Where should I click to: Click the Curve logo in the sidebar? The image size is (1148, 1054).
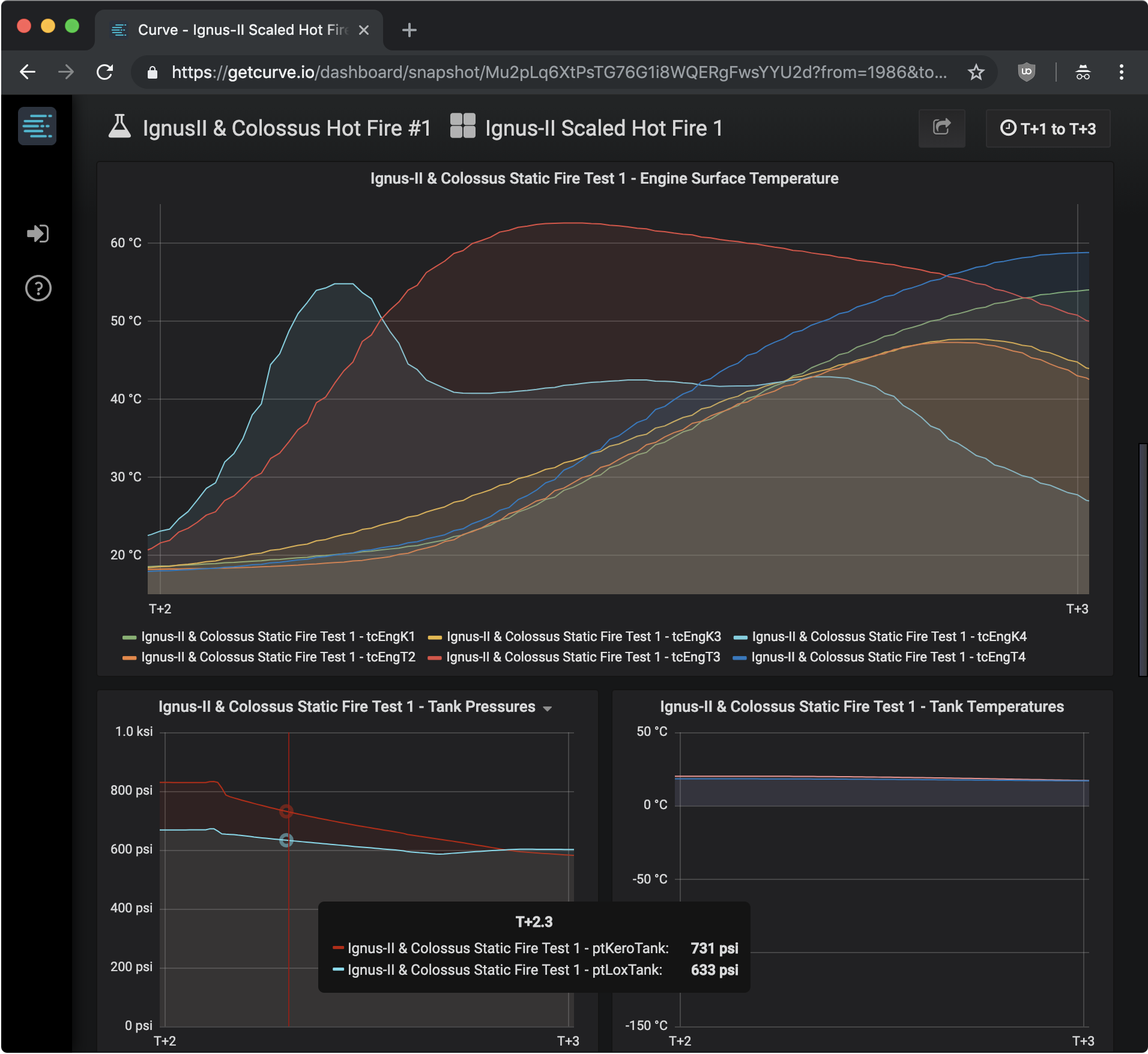coord(37,126)
